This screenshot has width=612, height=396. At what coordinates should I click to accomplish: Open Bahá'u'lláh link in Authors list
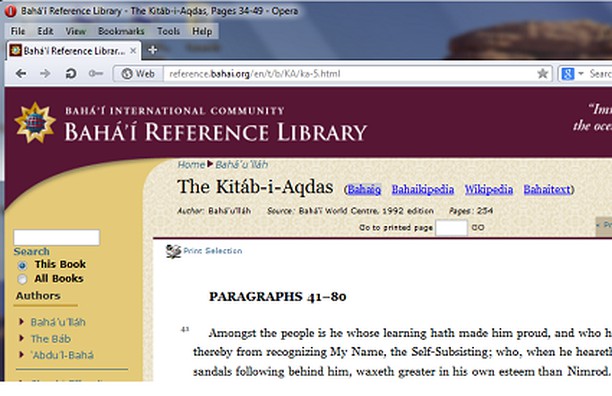click(x=58, y=322)
